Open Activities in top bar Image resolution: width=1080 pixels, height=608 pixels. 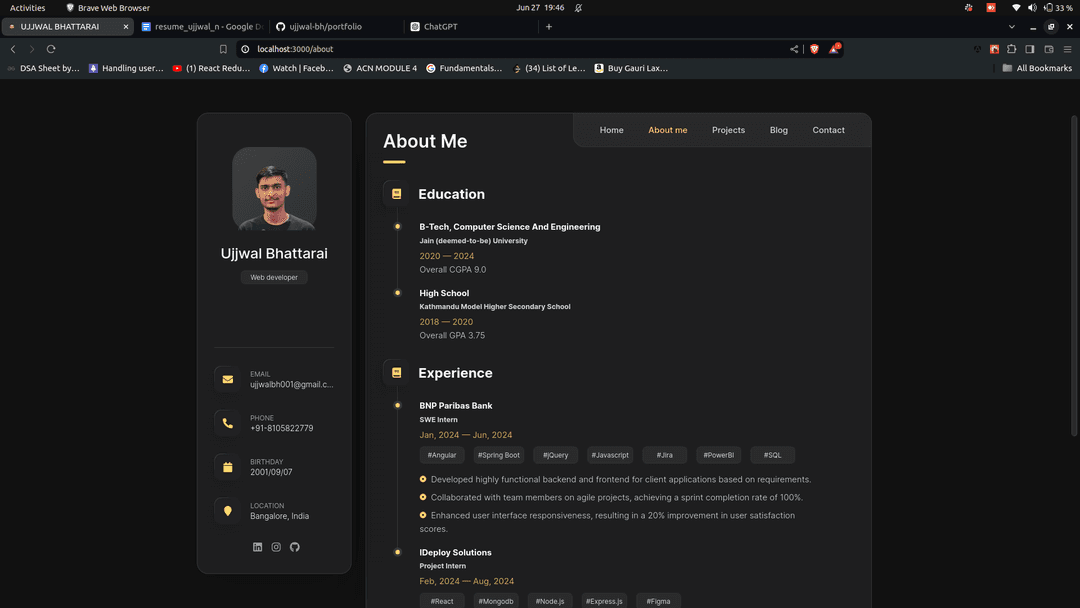pos(28,8)
